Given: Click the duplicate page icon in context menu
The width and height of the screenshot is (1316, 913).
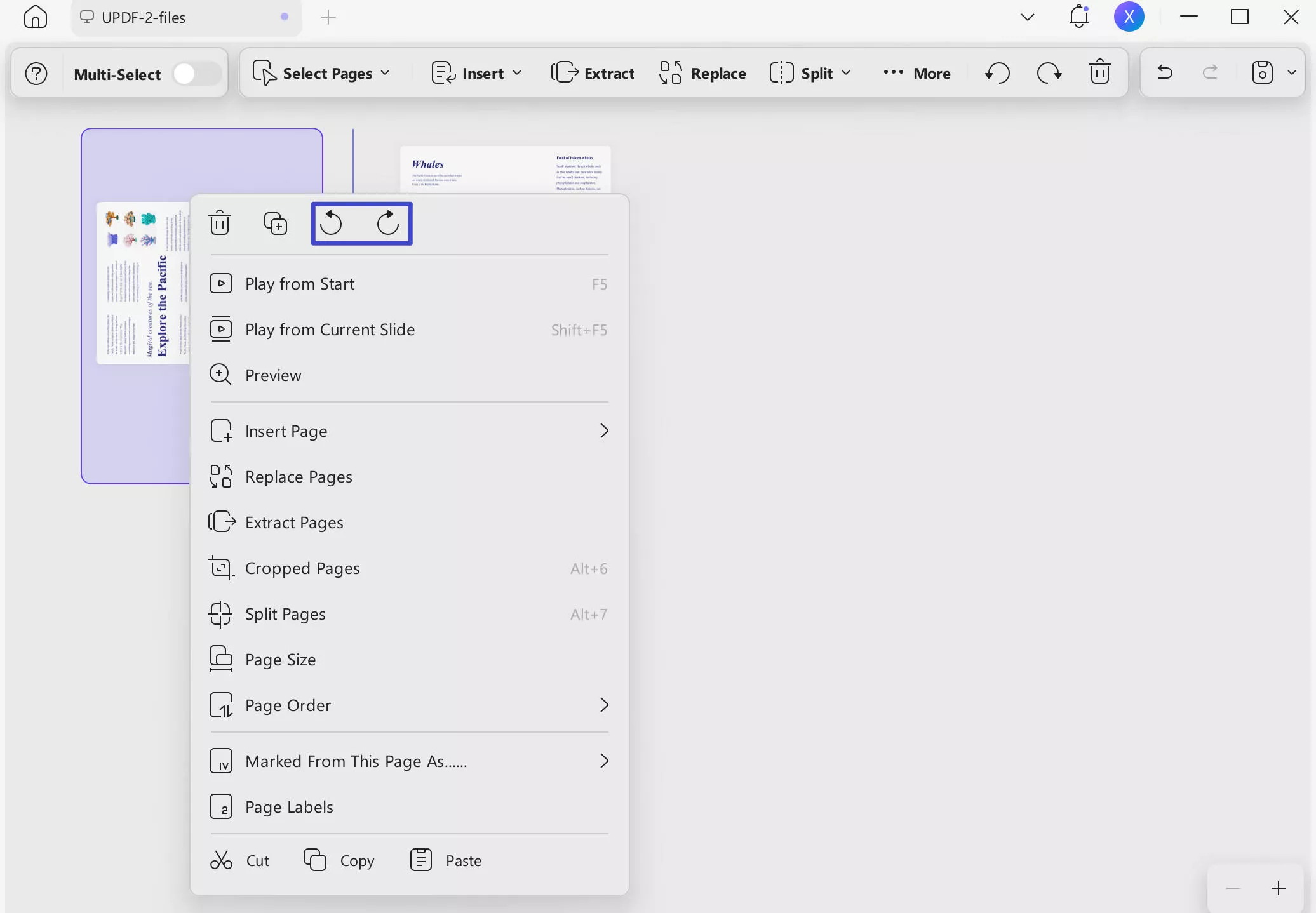Looking at the screenshot, I should (275, 223).
